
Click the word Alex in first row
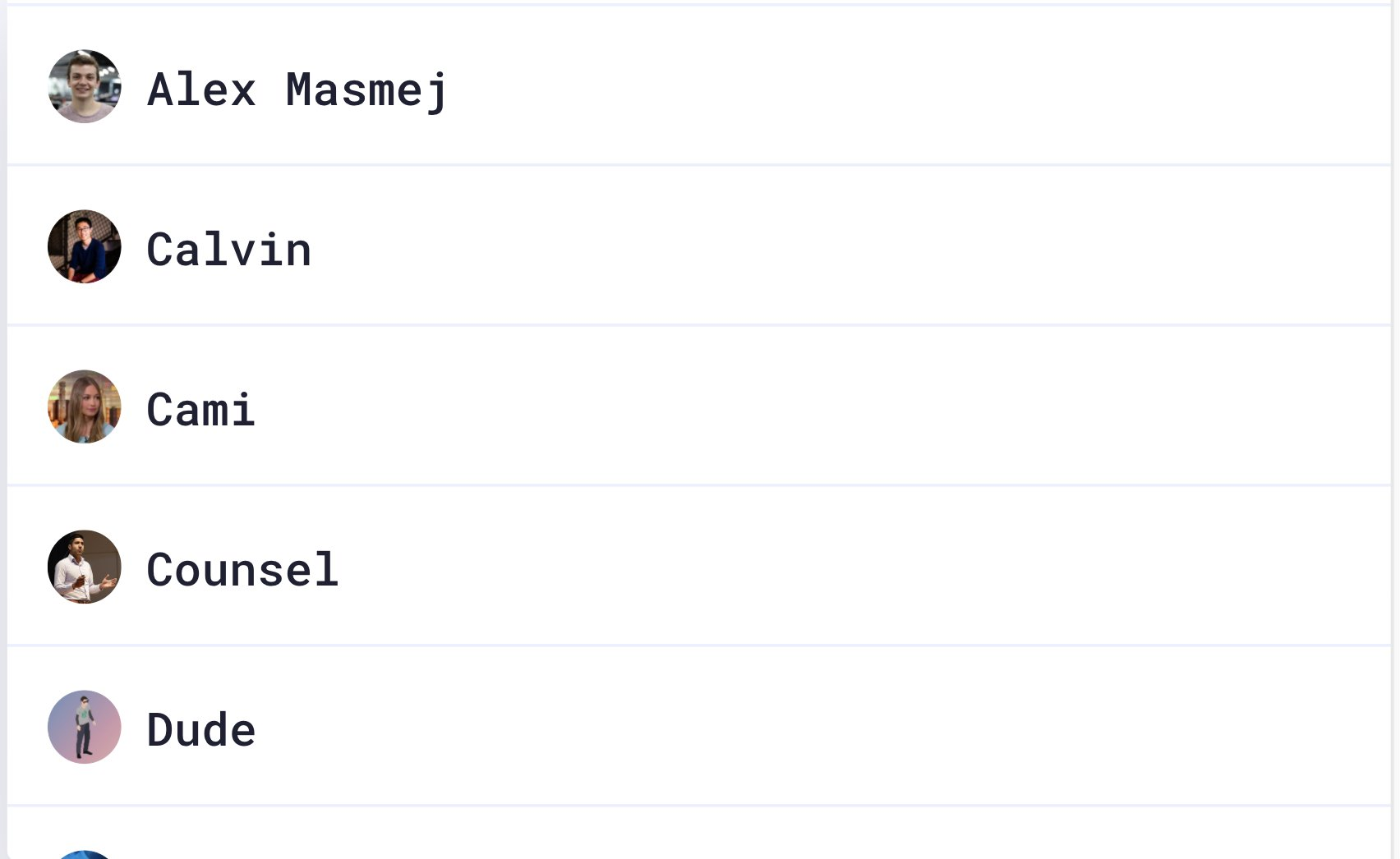[x=201, y=90]
